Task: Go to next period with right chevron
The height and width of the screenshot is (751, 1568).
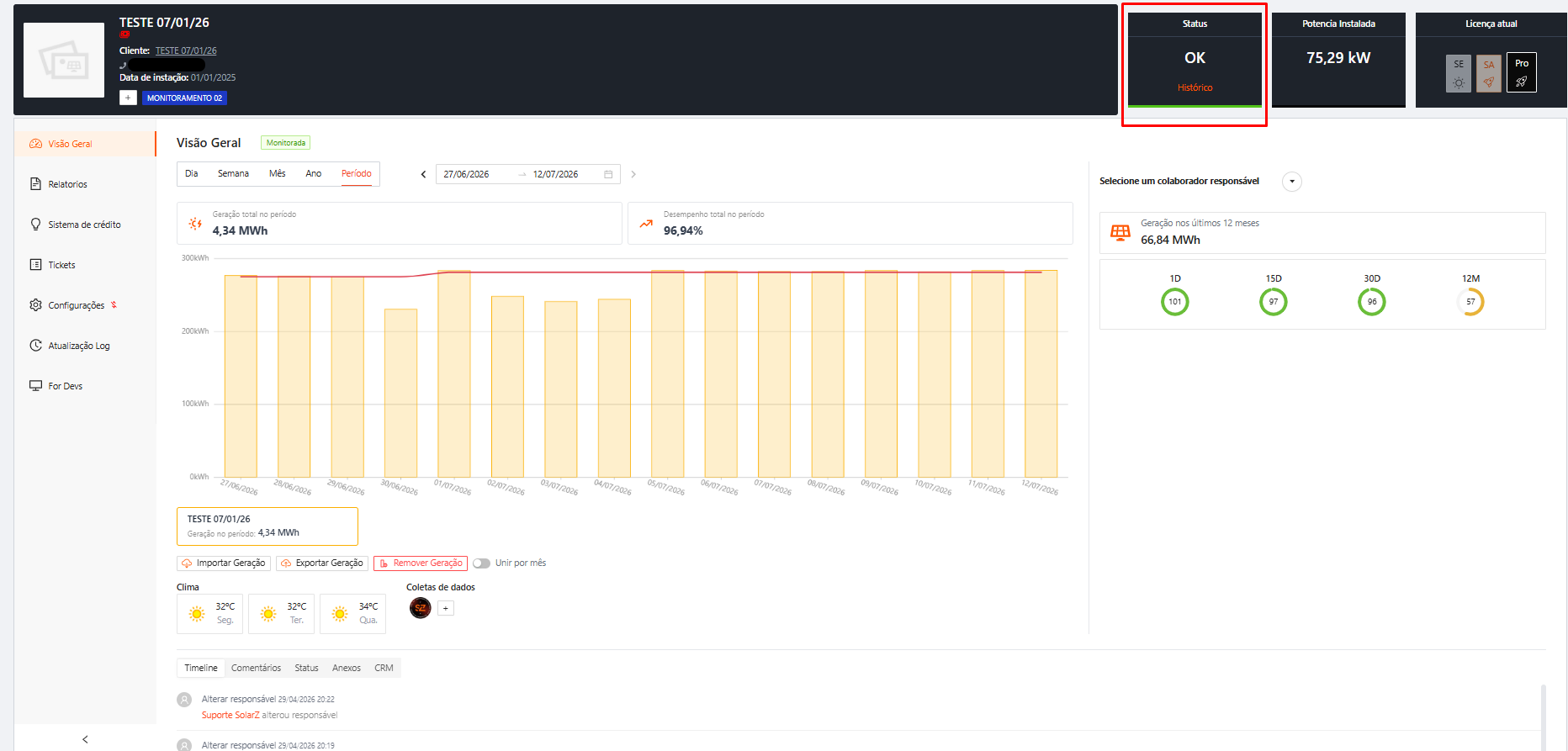Action: coord(633,174)
